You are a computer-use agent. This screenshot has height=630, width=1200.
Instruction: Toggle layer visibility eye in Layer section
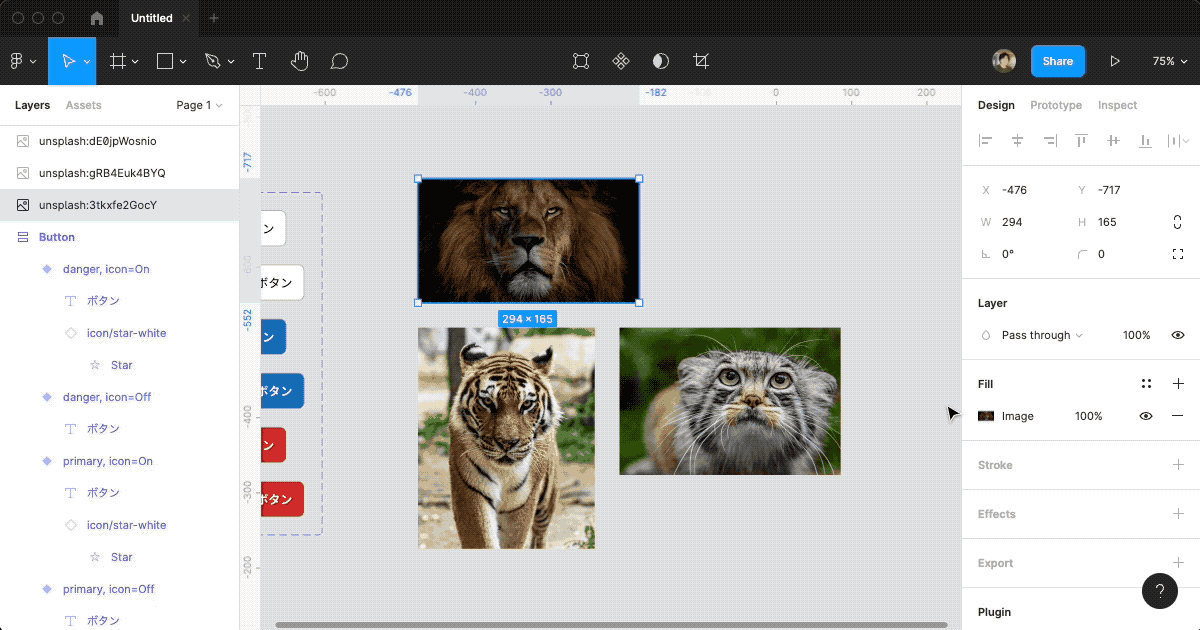(x=1178, y=335)
